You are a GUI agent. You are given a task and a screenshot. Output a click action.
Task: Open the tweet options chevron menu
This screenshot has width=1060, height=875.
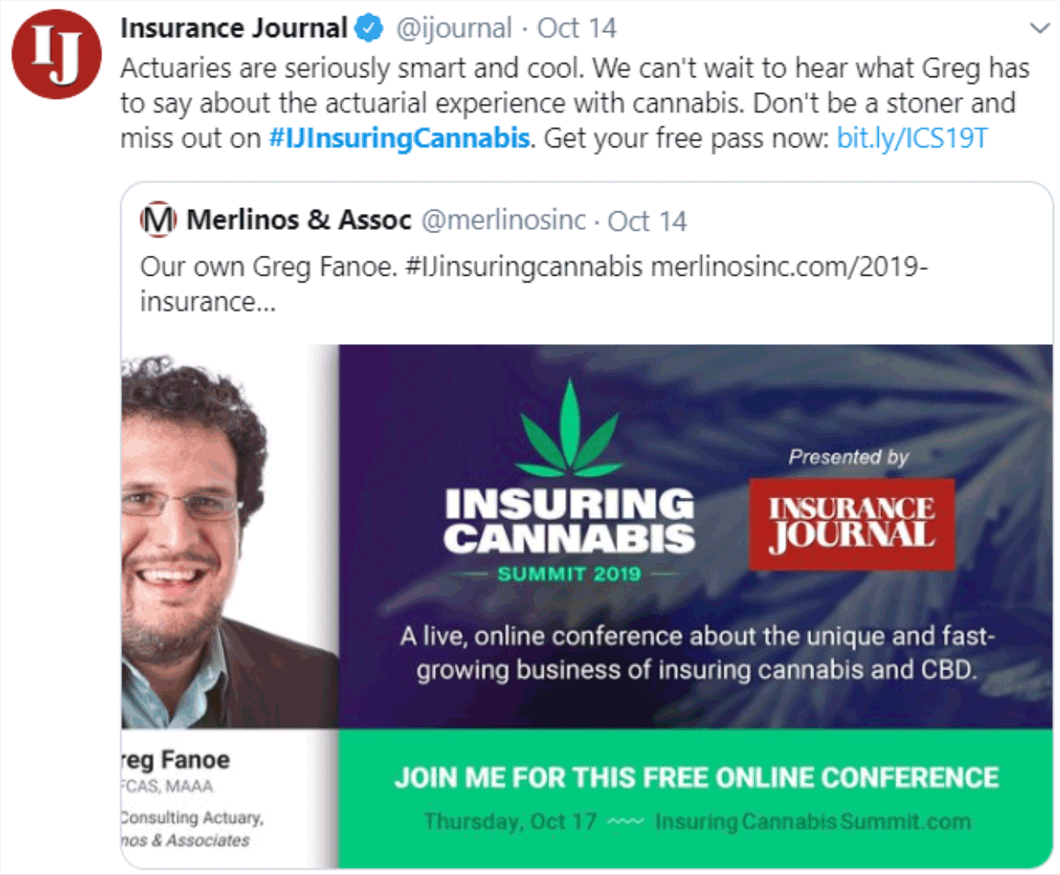pos(1036,29)
